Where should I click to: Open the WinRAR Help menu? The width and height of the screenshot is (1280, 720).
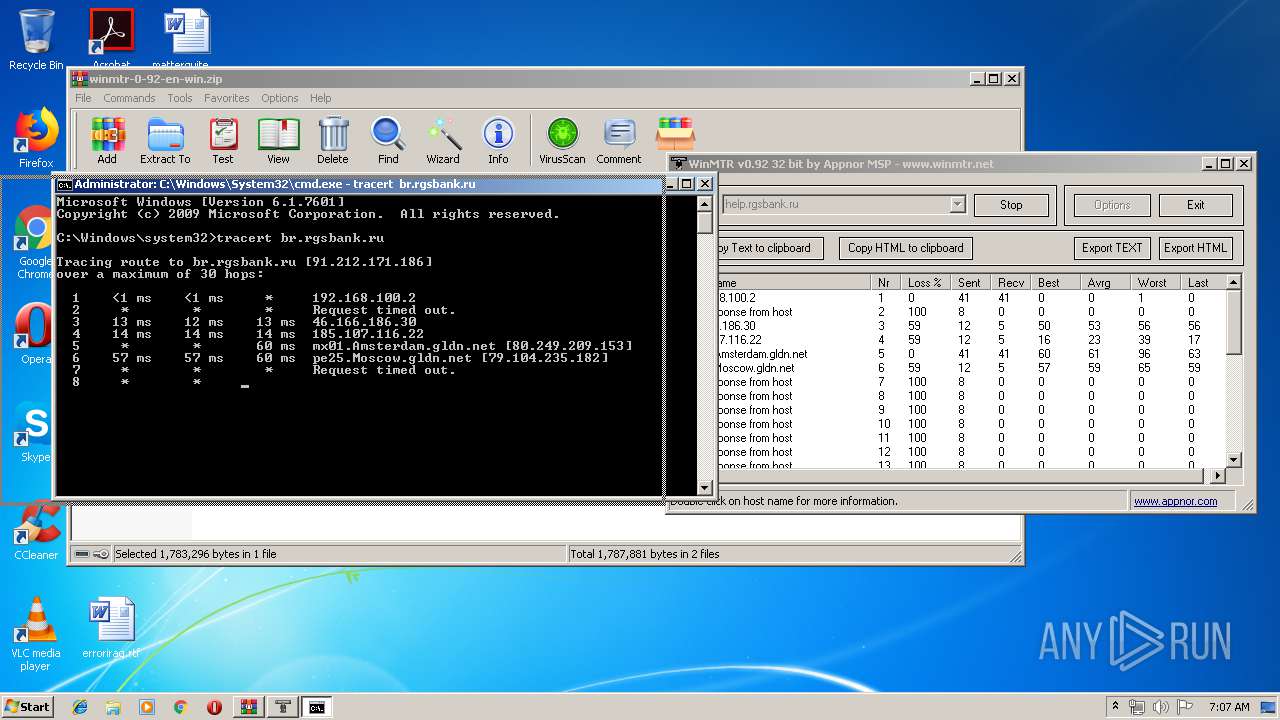point(320,98)
